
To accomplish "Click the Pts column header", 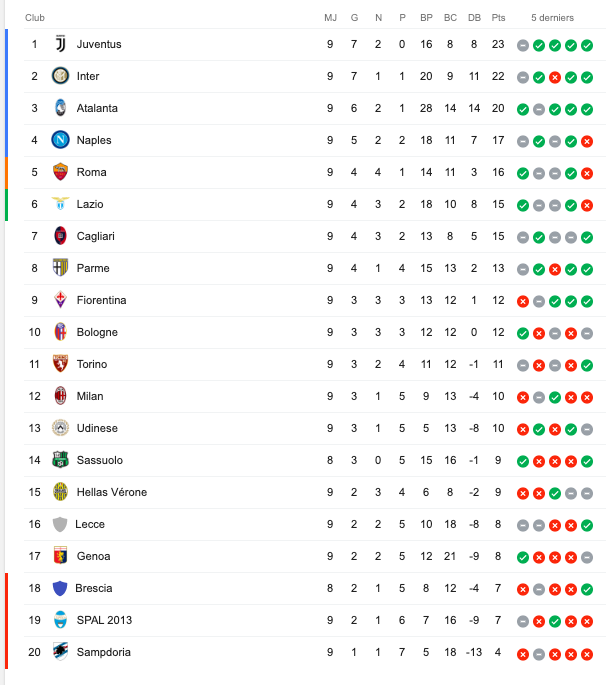I will coord(499,18).
